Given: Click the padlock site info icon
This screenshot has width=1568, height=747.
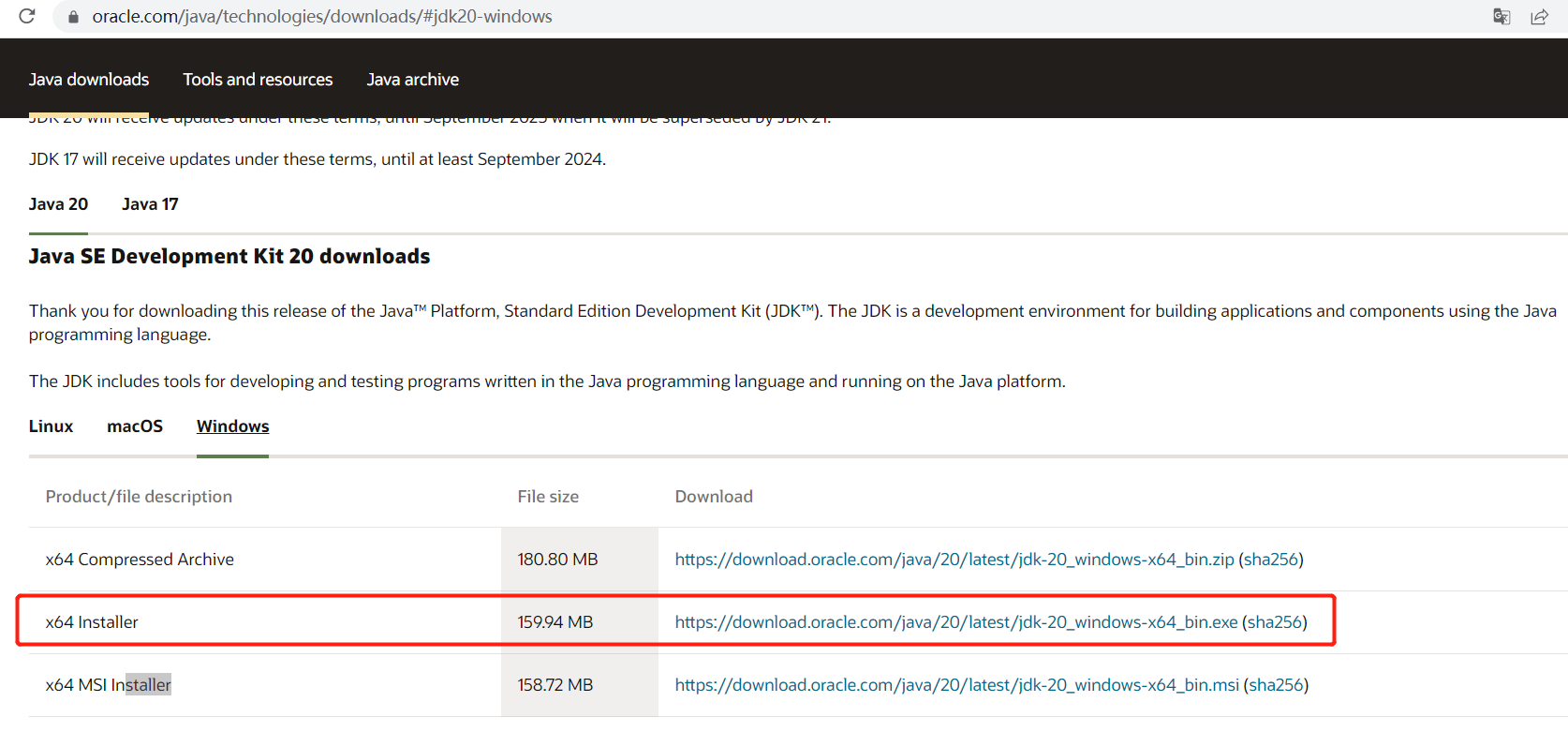Looking at the screenshot, I should 73,17.
